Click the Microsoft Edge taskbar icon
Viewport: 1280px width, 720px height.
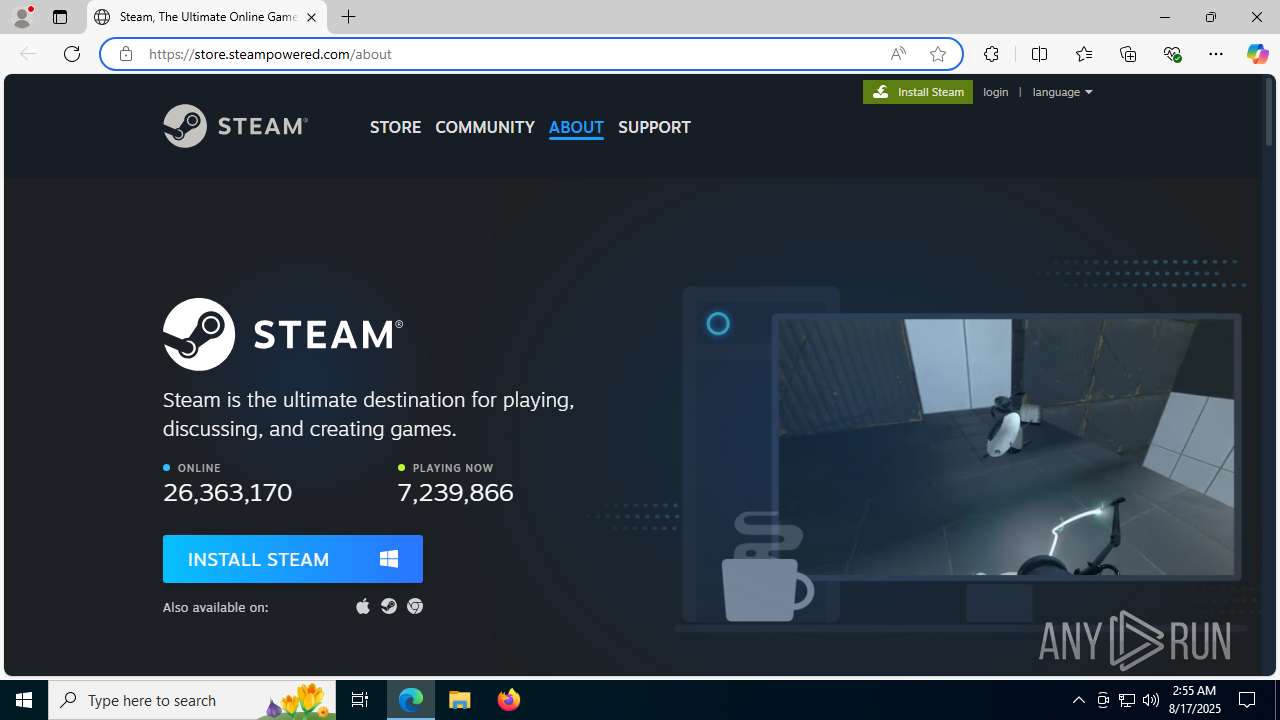pyautogui.click(x=411, y=700)
